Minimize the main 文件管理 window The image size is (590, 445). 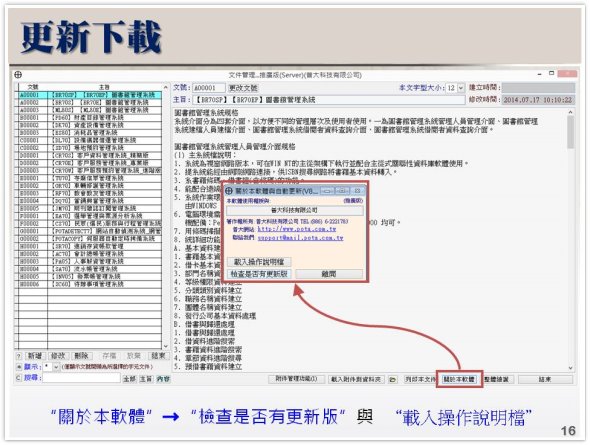point(539,74)
